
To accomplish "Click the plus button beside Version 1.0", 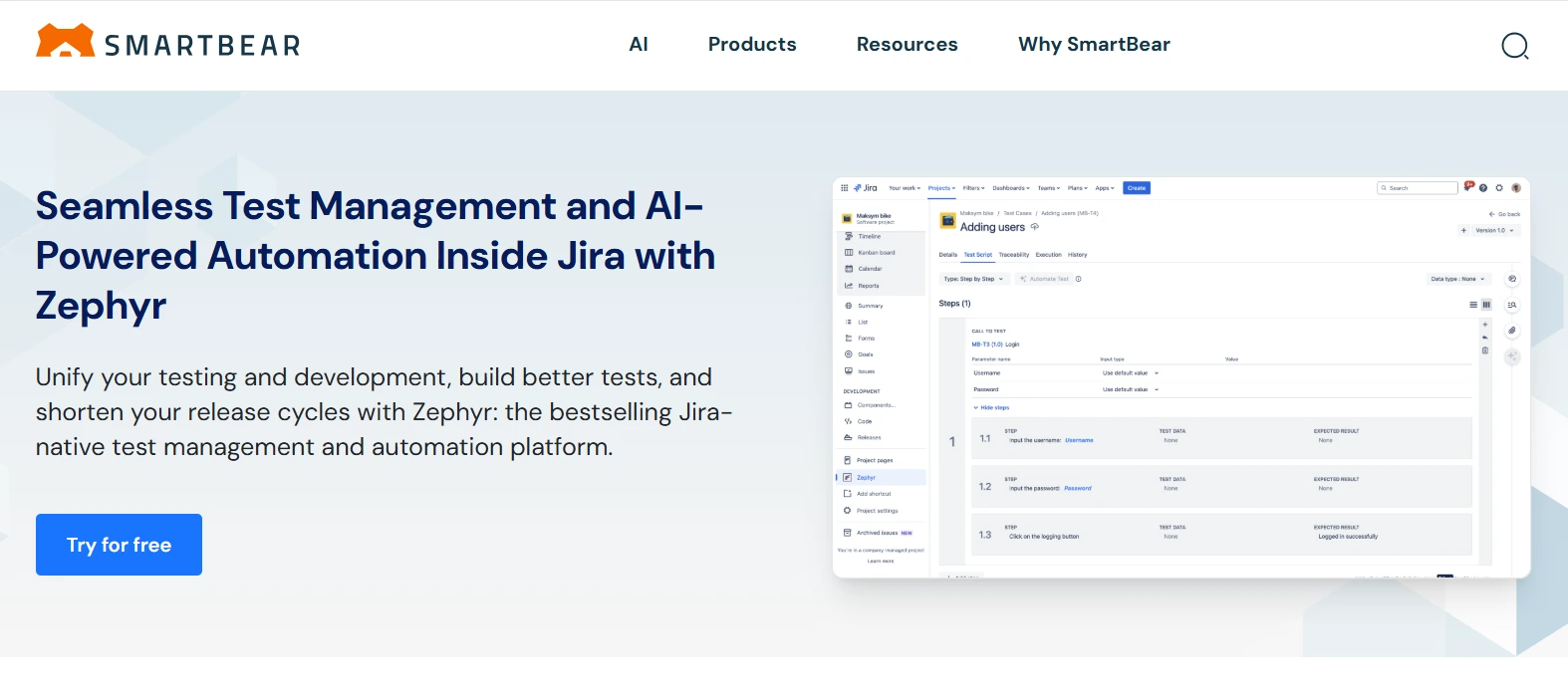I will 1463,230.
